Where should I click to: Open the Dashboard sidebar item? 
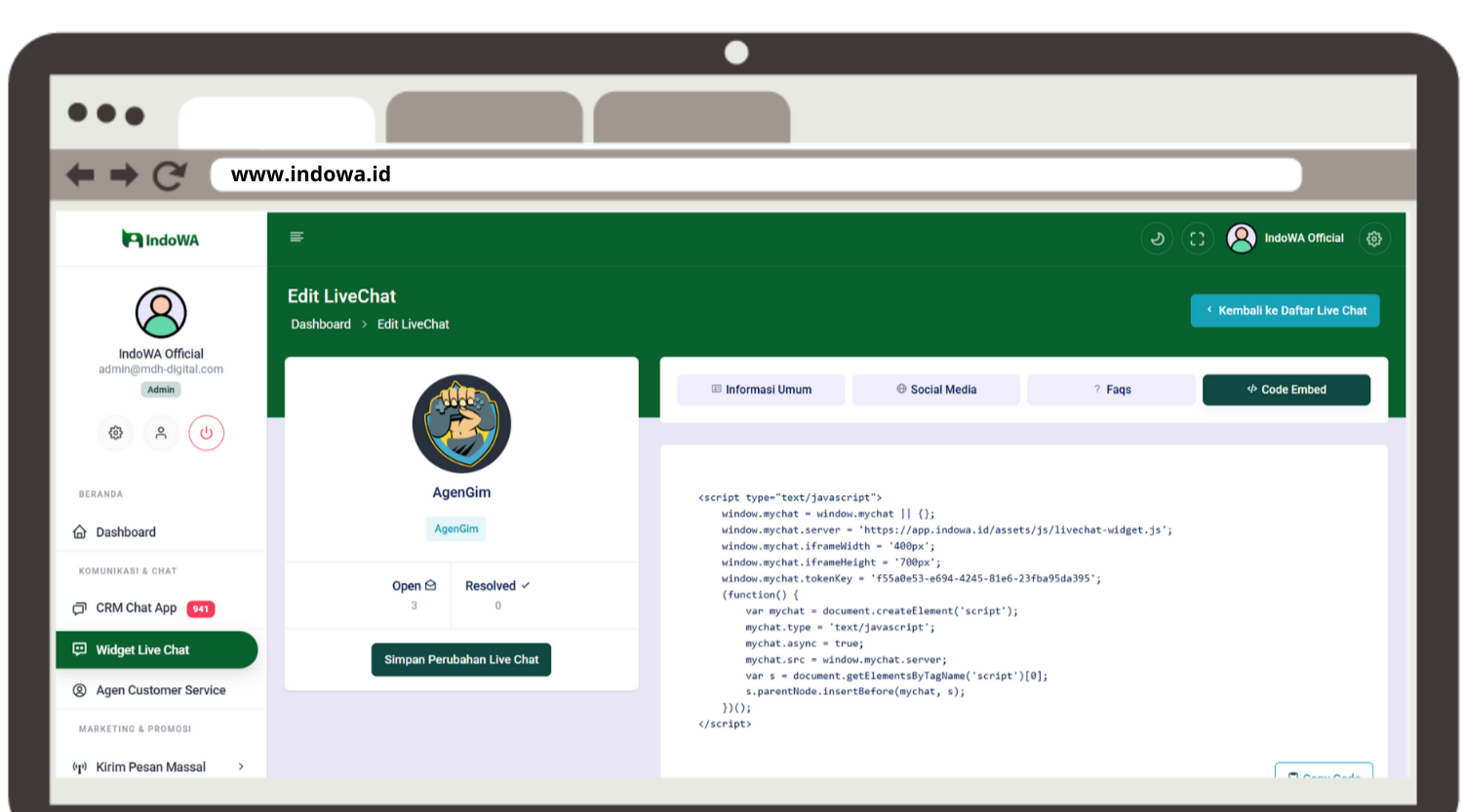coord(161,532)
